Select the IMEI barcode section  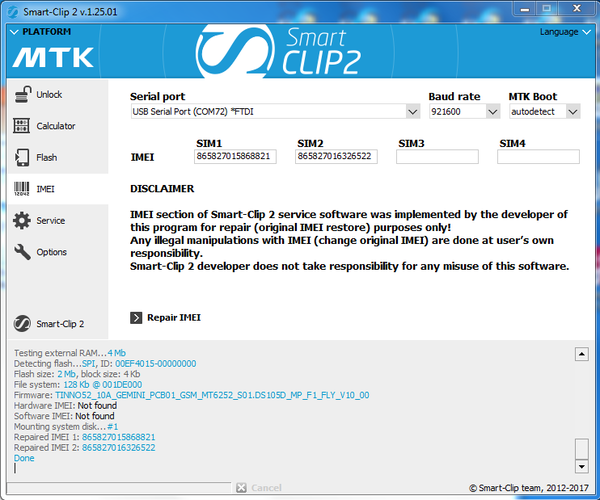pos(45,189)
